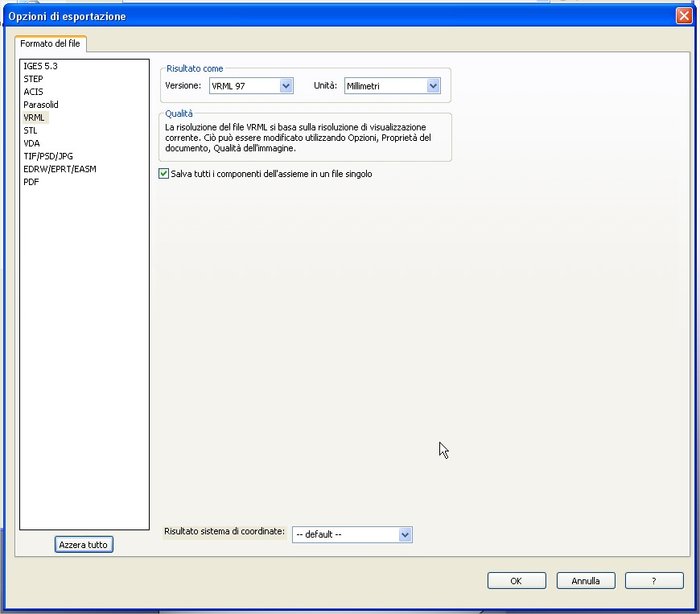Close the Opzioni di esportazione dialog
This screenshot has height=614, width=700.
(684, 16)
